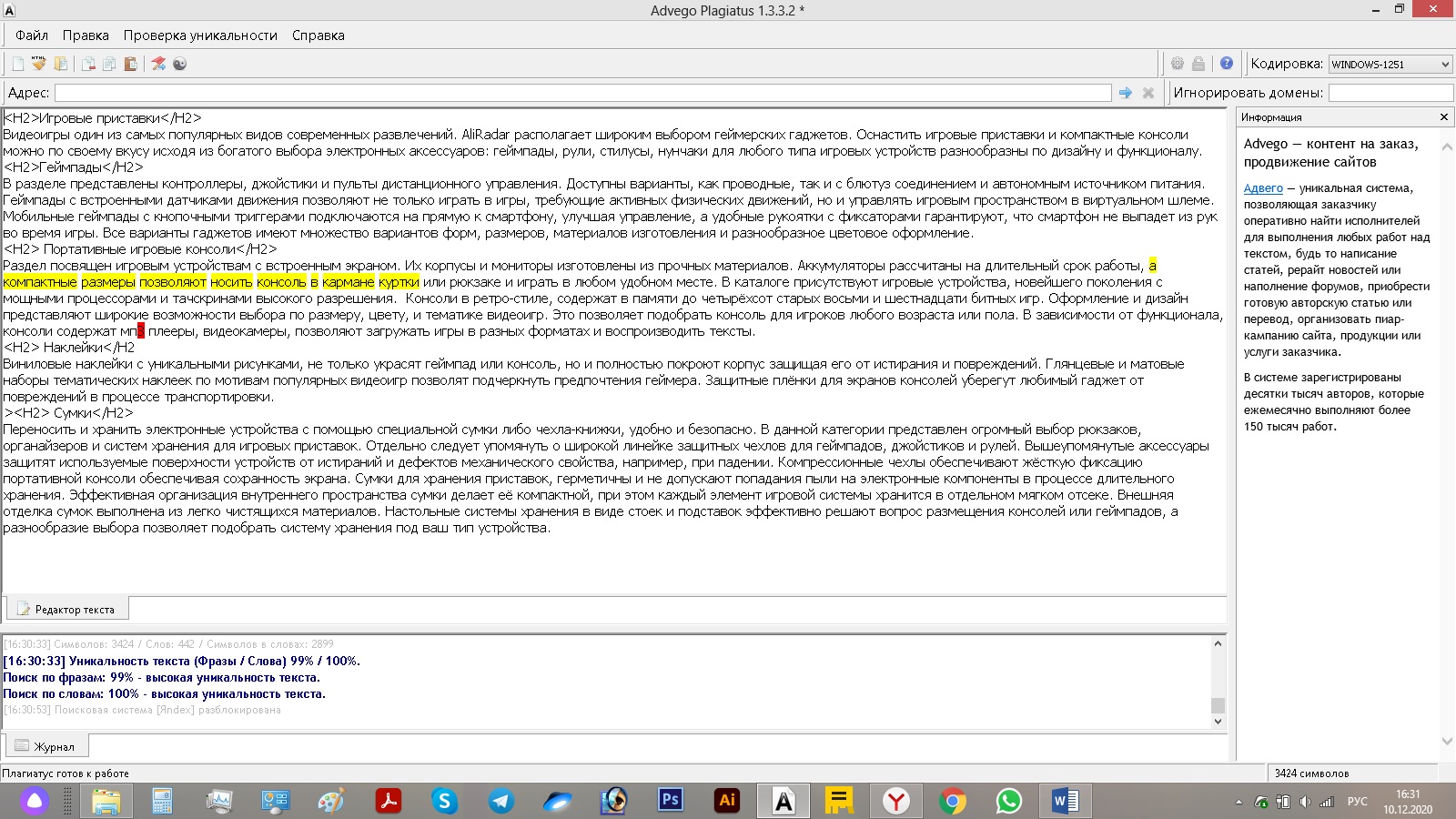Click the Информация panel scroll-down arrow

tap(1447, 742)
